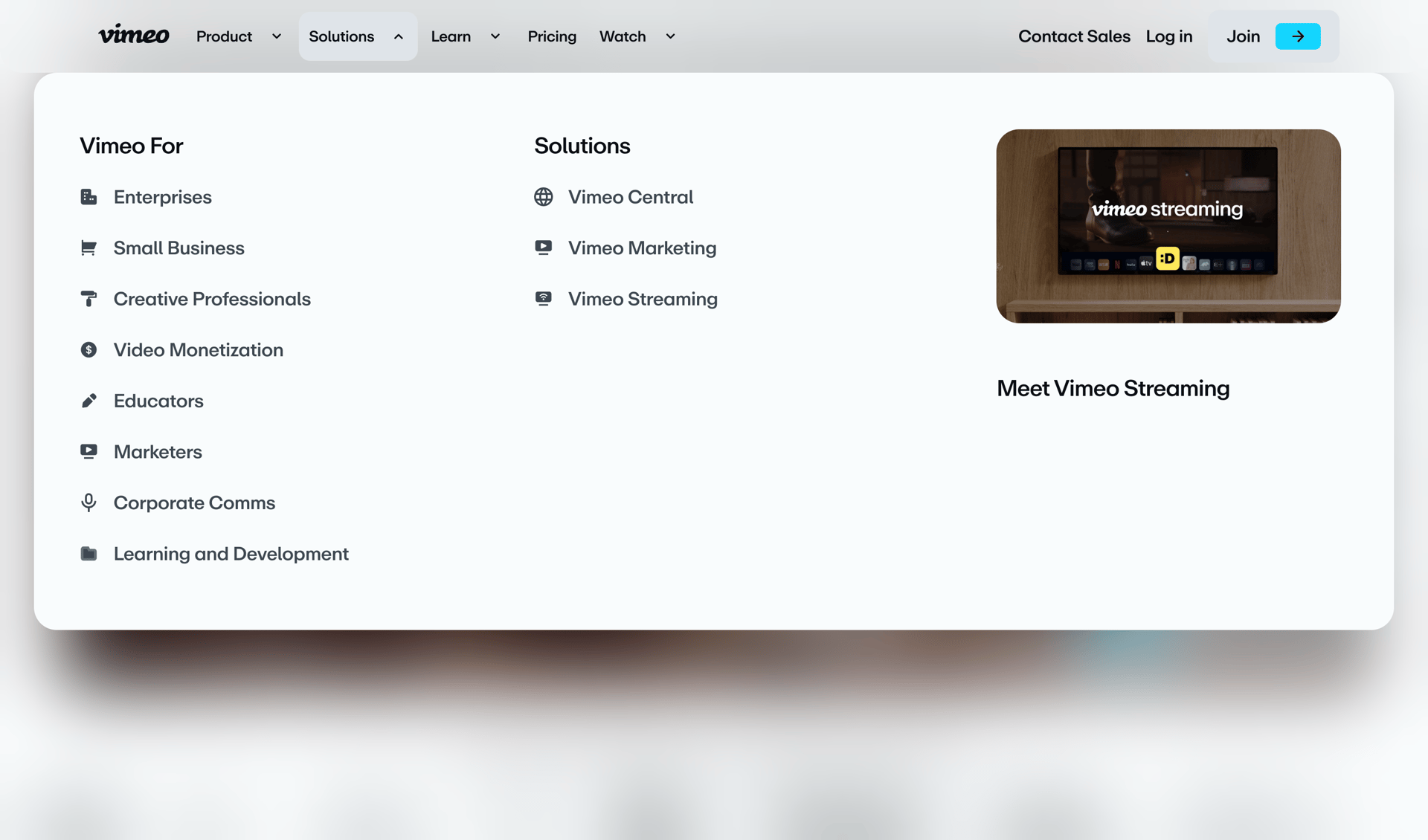Select the Vimeo Streaming broadcast icon
The height and width of the screenshot is (840, 1428).
(544, 298)
